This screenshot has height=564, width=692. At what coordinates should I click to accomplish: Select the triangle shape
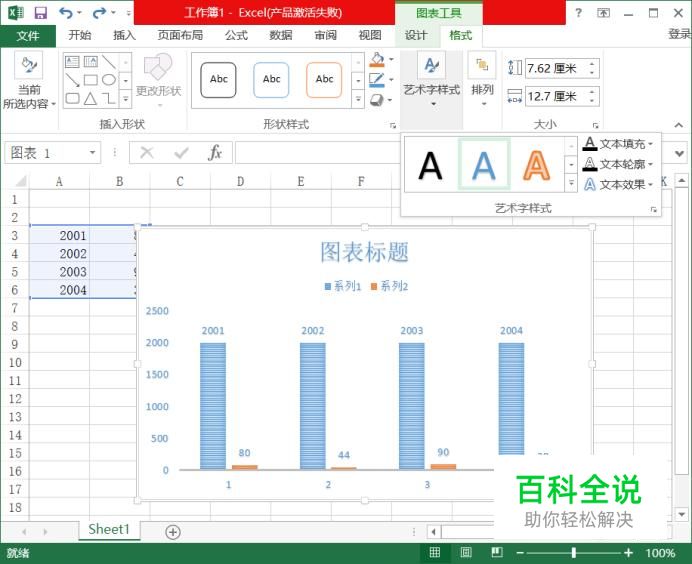(x=90, y=98)
